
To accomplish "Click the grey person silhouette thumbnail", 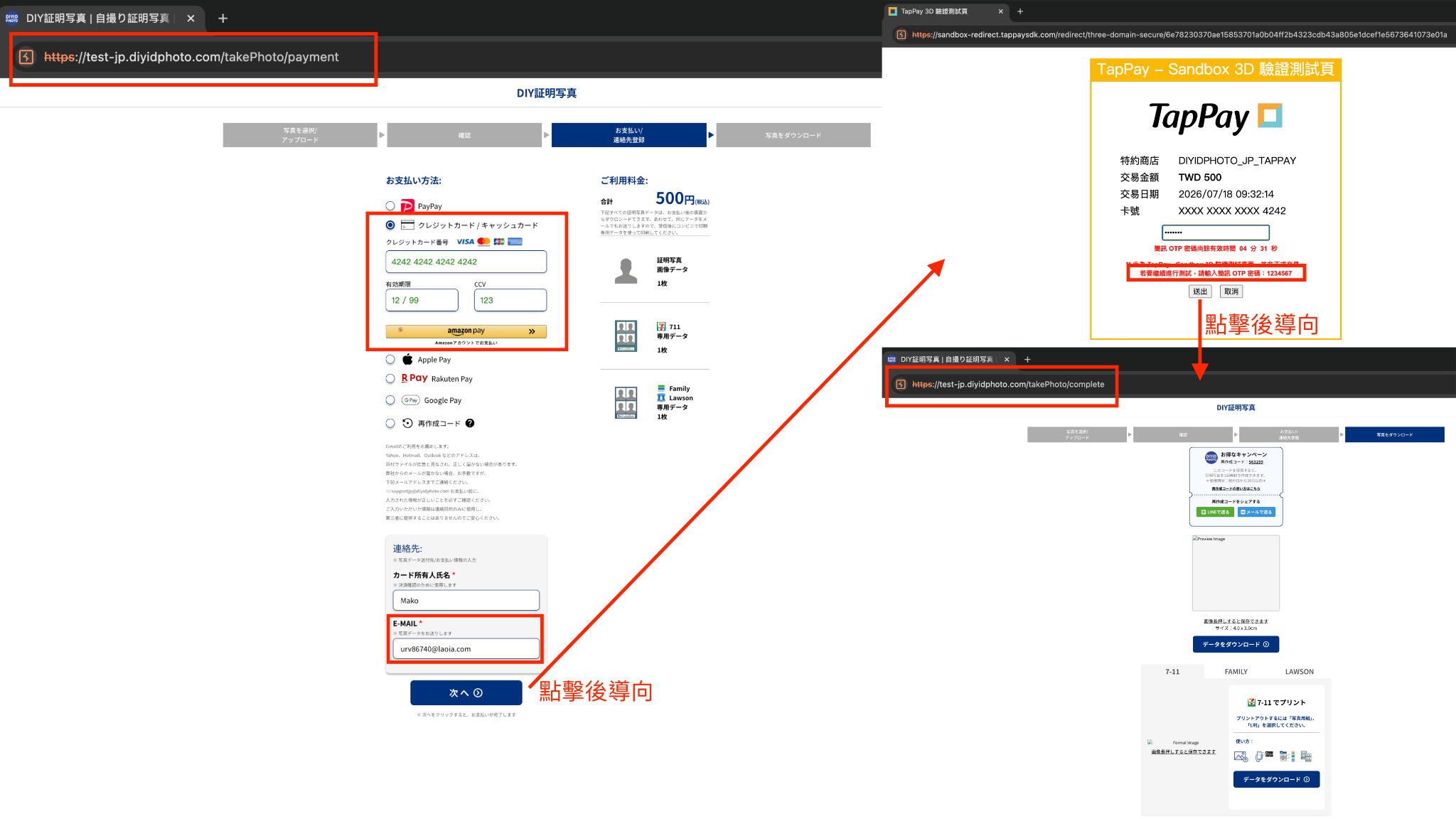I will 626,272.
